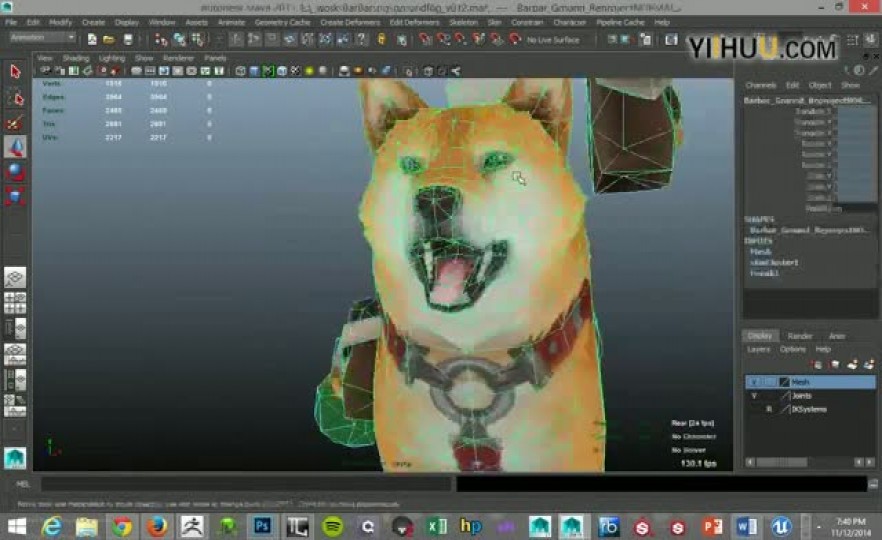
Task: Click the MEL command line input field
Action: [x=246, y=484]
